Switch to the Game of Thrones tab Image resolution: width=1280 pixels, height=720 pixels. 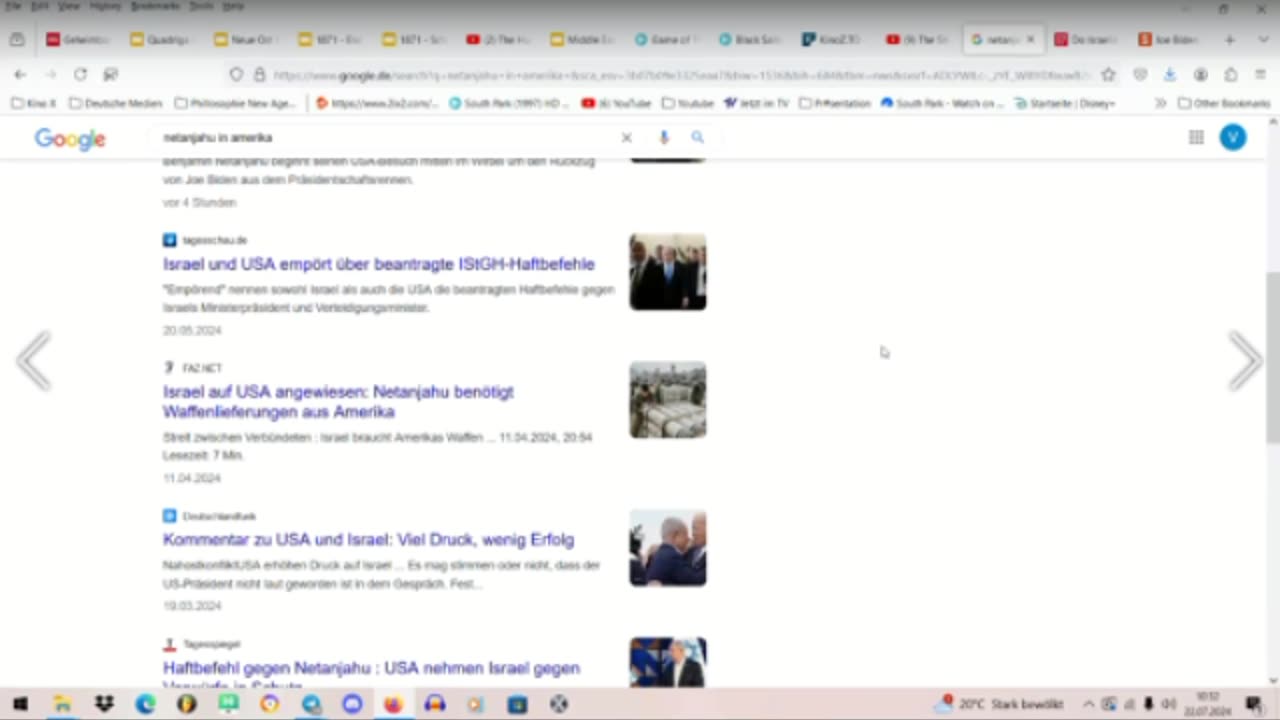point(666,40)
